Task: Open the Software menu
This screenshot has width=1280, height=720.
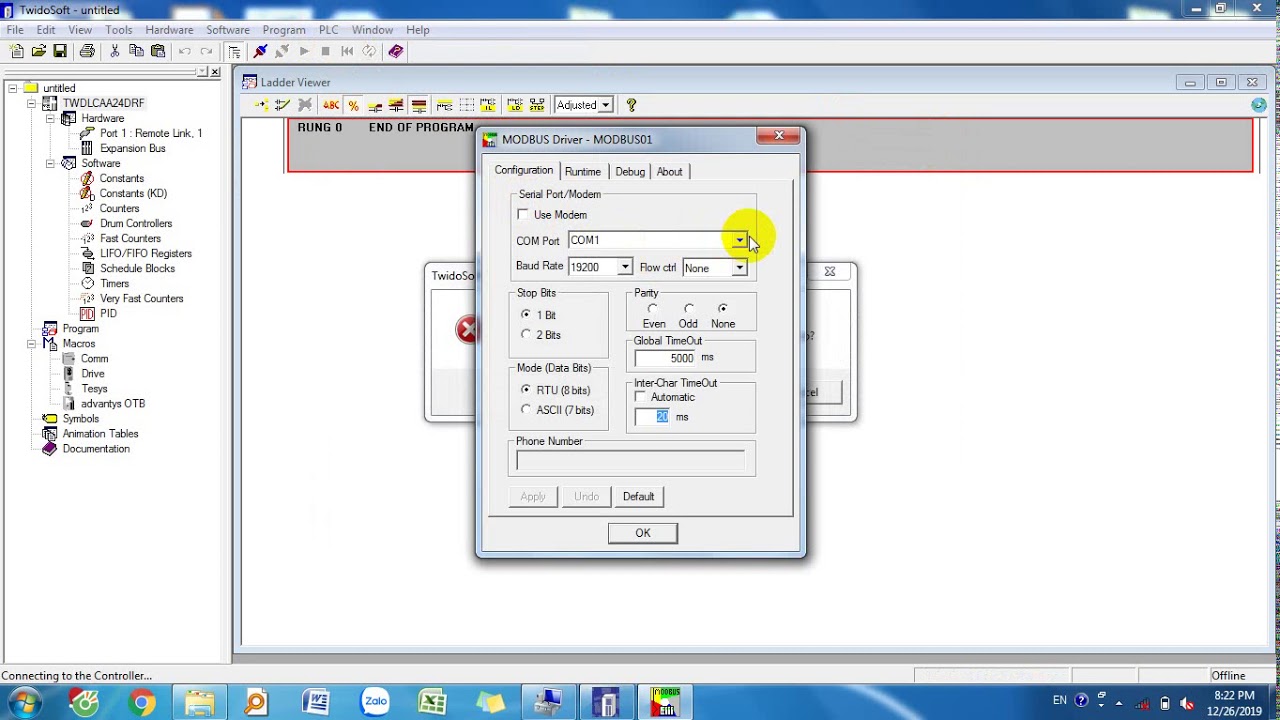Action: point(228,30)
